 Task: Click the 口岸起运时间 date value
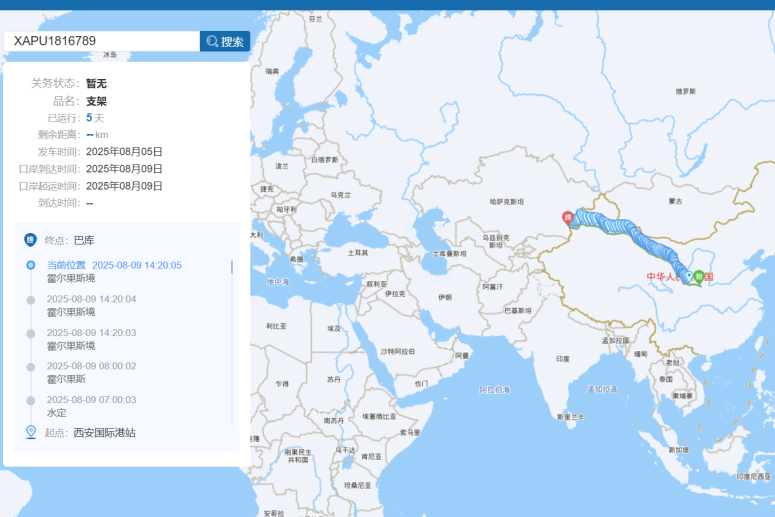(x=124, y=186)
